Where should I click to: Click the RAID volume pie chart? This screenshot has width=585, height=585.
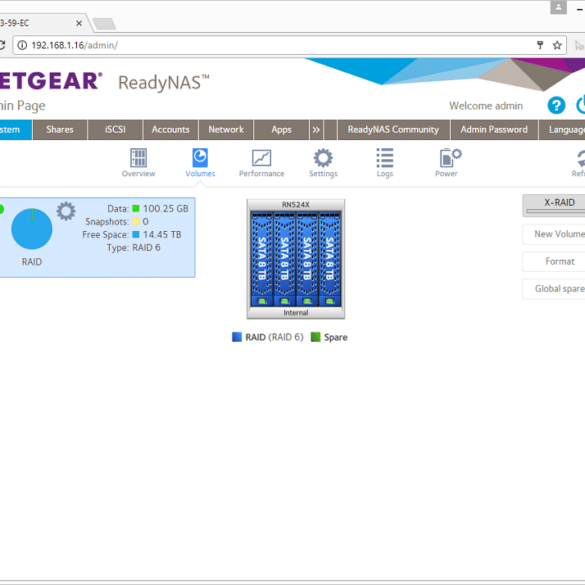(x=32, y=229)
